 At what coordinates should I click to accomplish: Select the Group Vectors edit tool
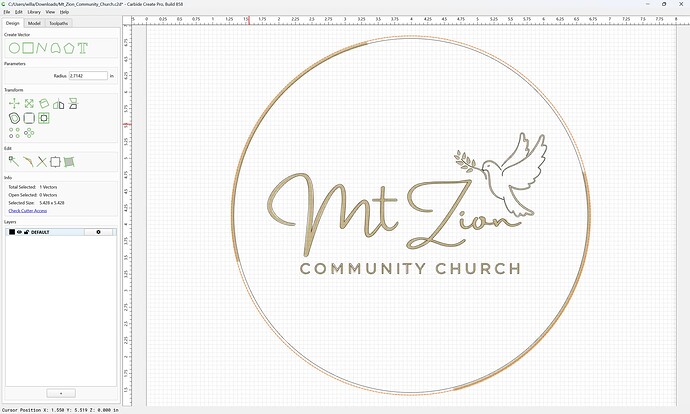click(69, 162)
